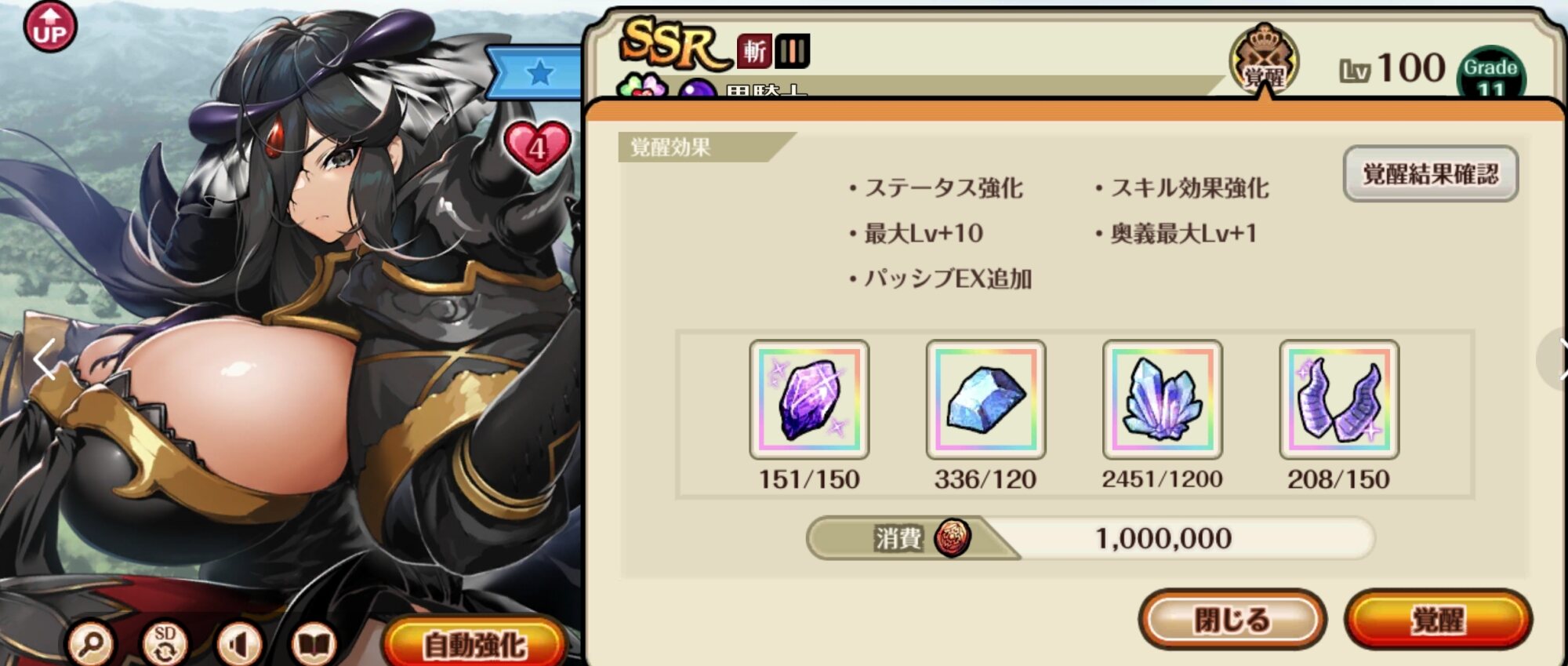Click the 閉じる close button
Viewport: 1568px width, 666px height.
coord(1232,619)
